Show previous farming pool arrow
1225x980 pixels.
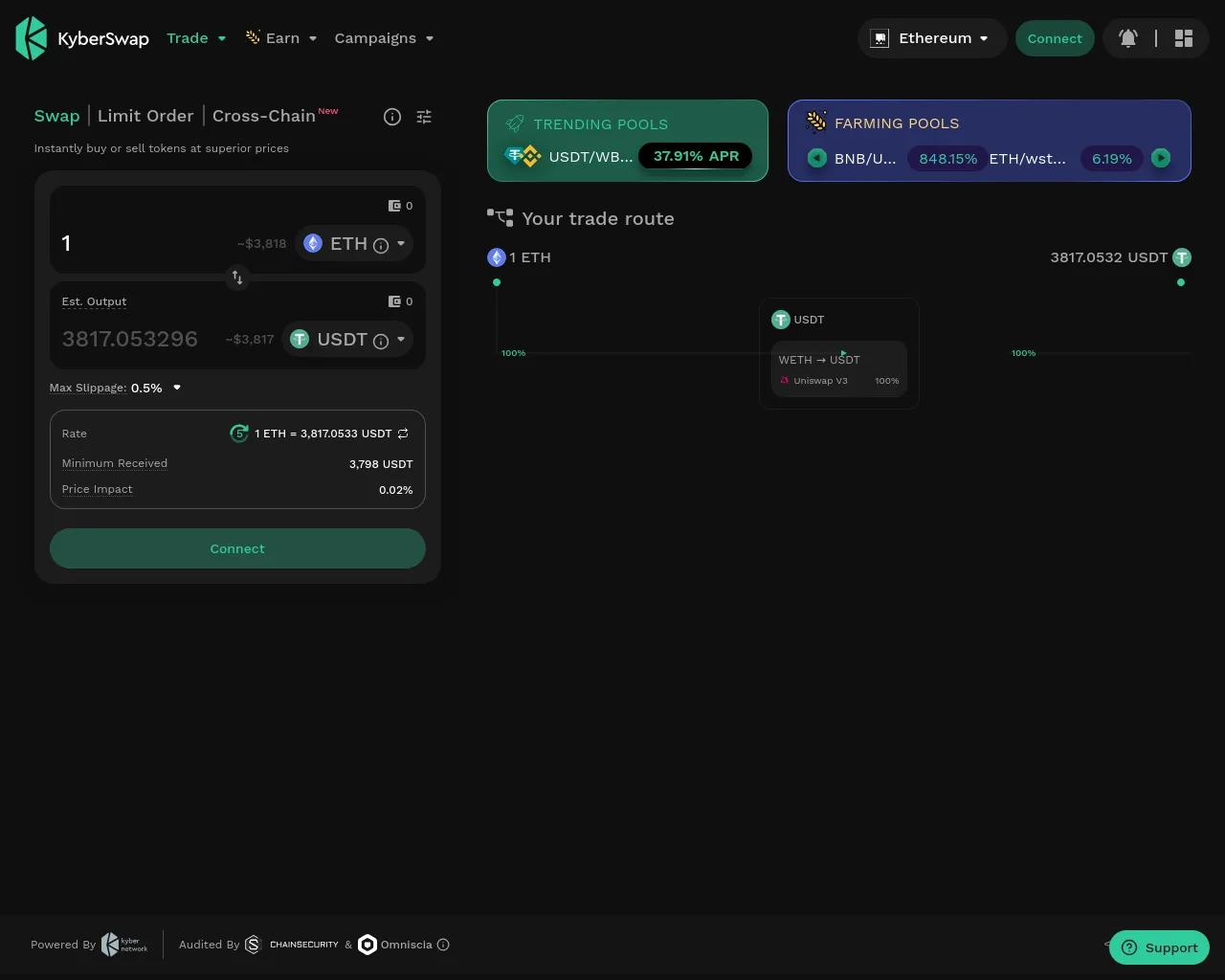pyautogui.click(x=817, y=158)
